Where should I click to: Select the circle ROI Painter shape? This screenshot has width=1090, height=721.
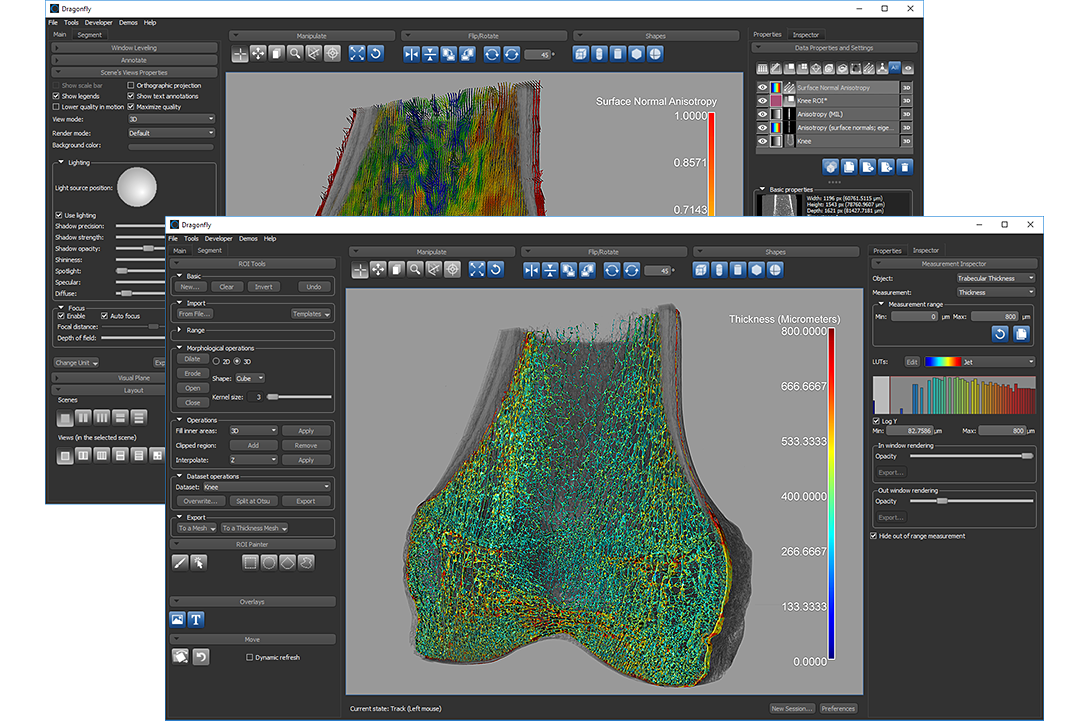(x=269, y=562)
